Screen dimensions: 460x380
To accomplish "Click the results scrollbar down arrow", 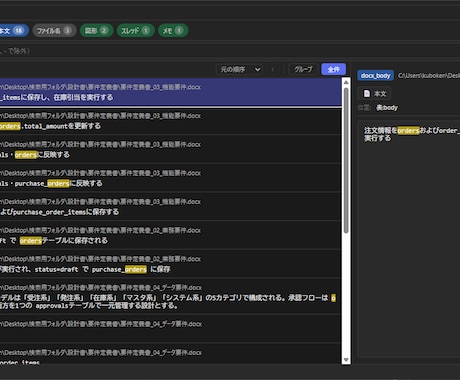I will [346, 360].
